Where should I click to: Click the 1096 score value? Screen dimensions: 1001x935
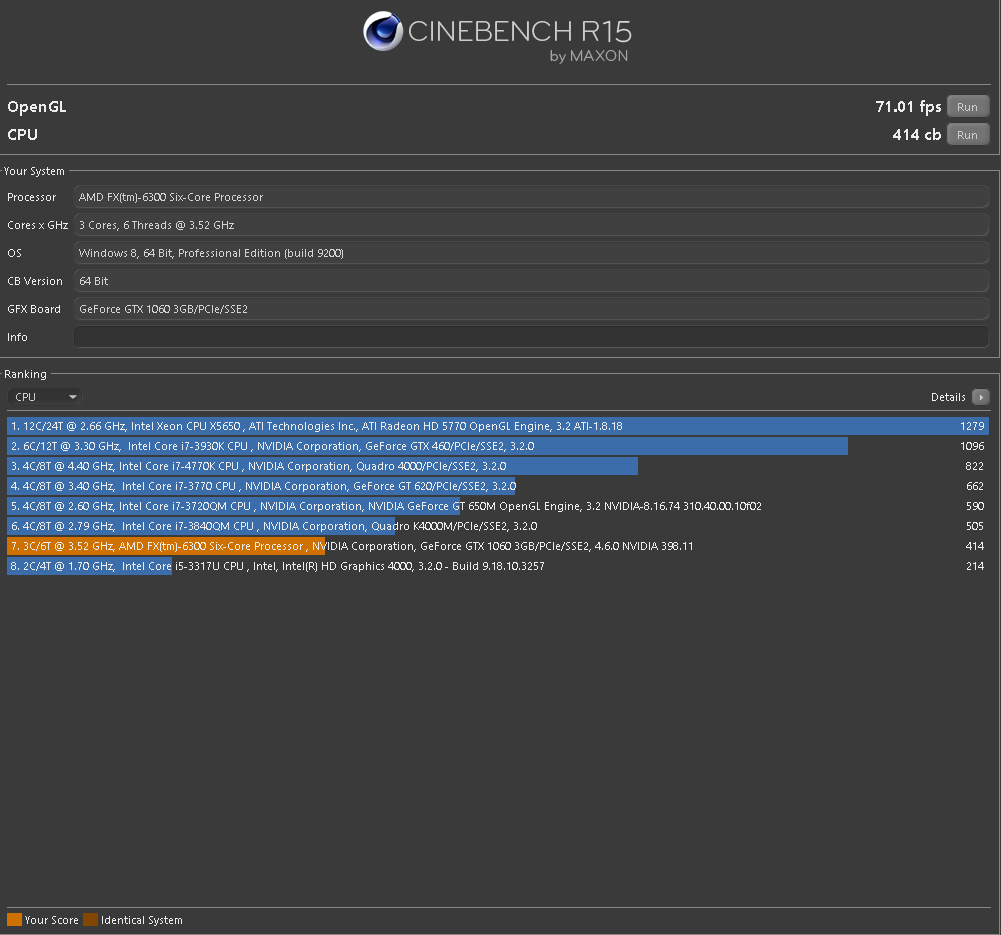pos(972,446)
